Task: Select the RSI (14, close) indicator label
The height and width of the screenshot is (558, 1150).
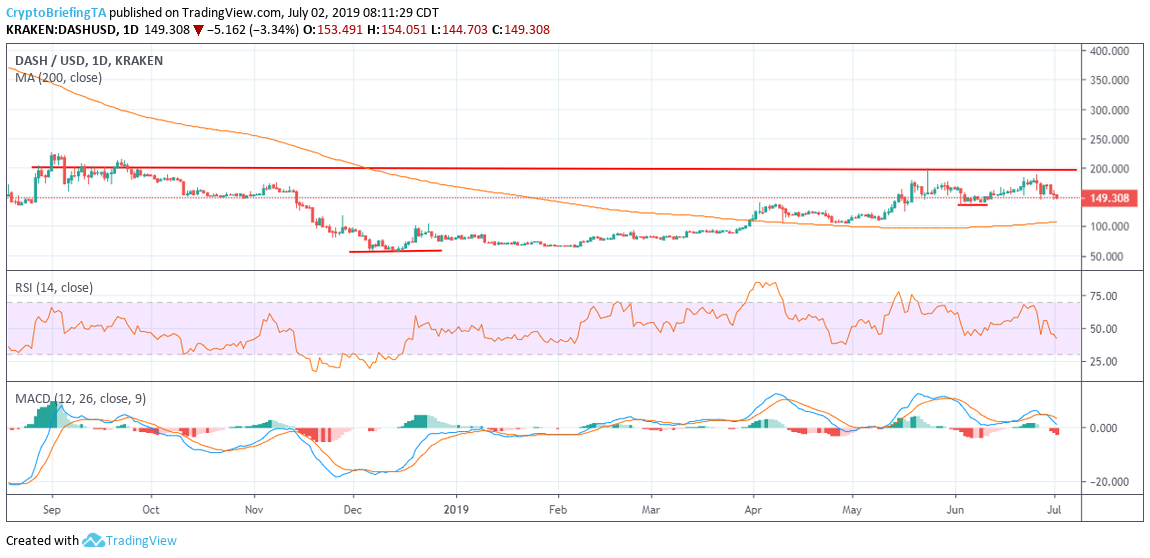Action: pos(54,288)
